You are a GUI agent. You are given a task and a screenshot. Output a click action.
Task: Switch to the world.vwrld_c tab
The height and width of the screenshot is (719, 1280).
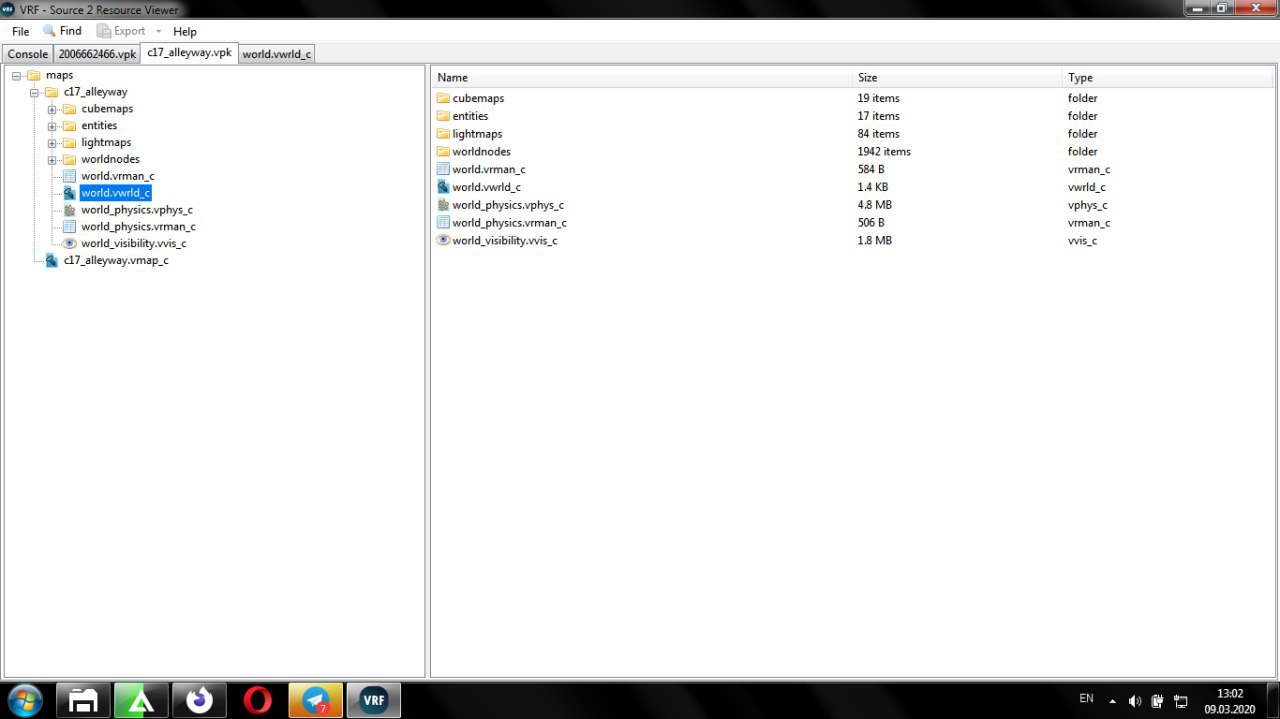(277, 54)
